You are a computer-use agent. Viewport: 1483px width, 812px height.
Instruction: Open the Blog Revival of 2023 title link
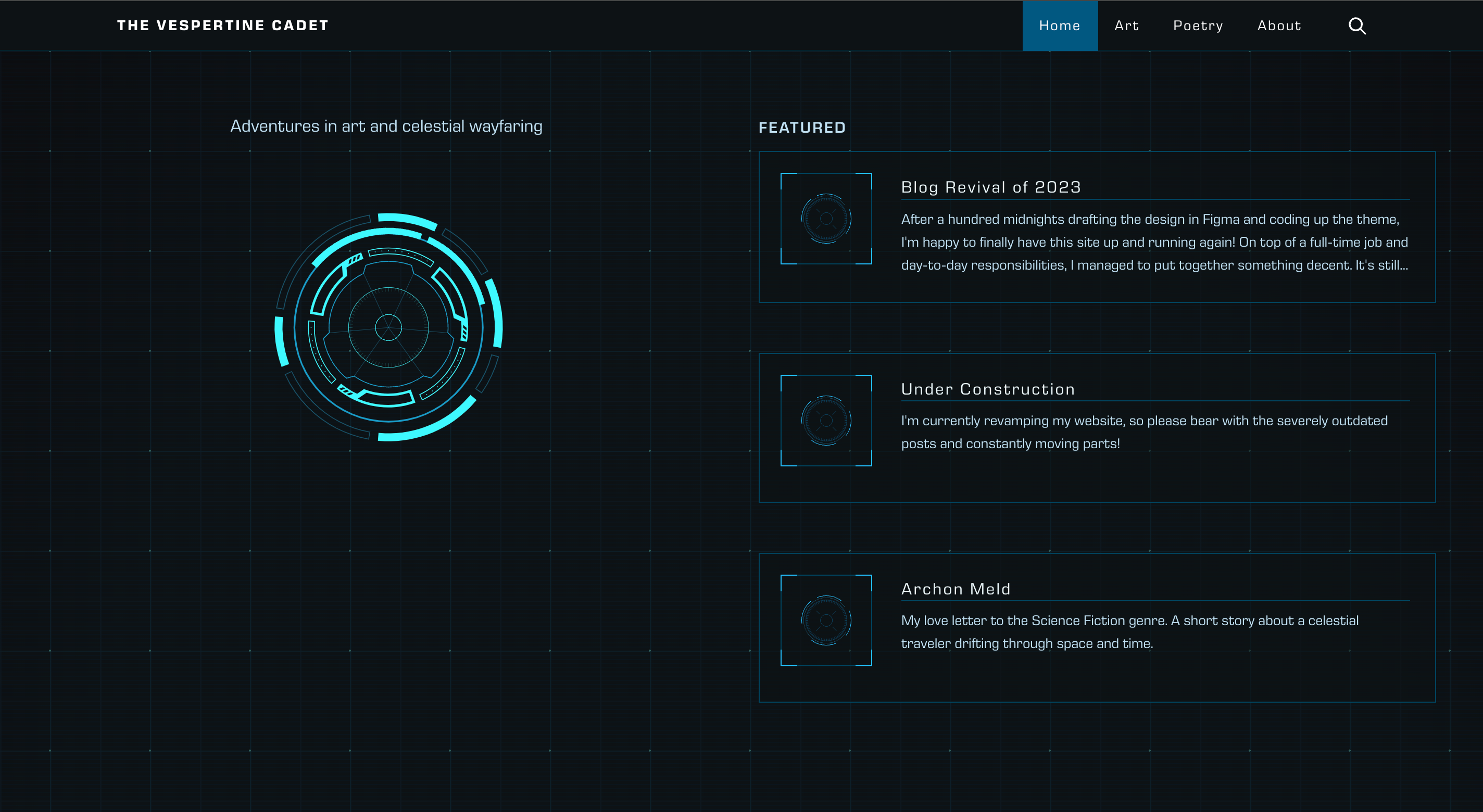coord(990,187)
